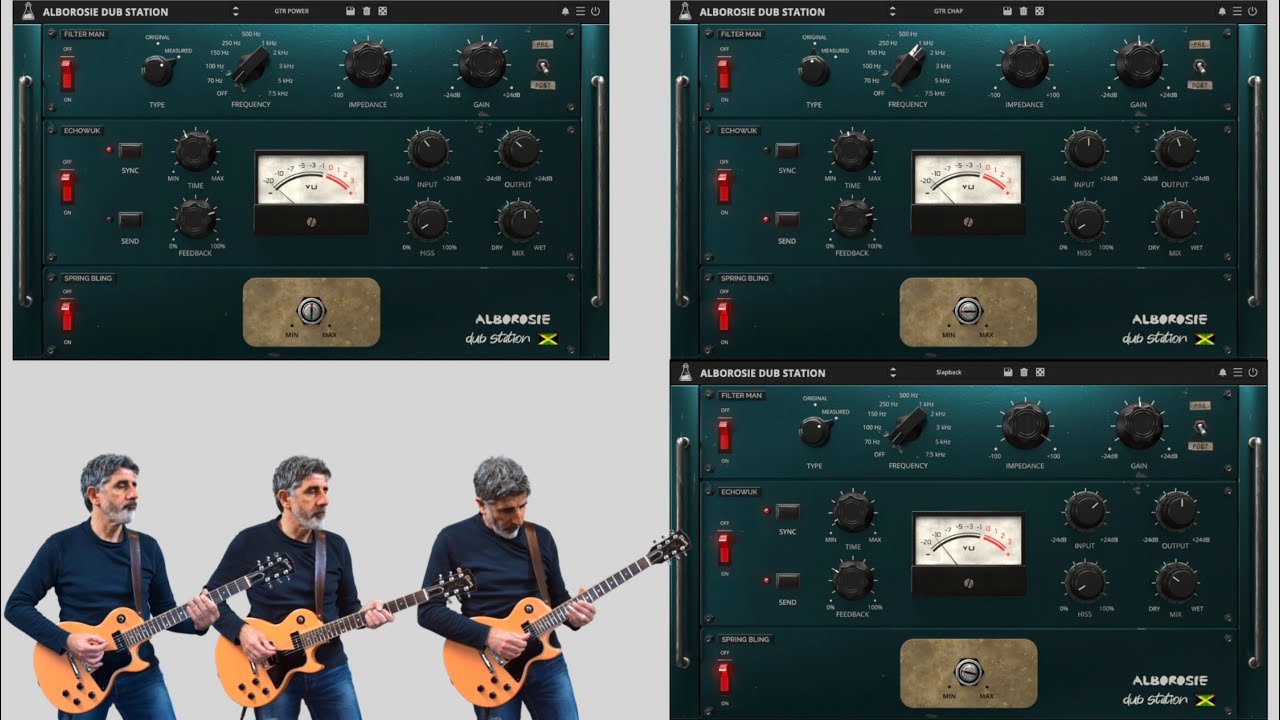Flip Pre/Post toggle switch in GTR POWER window
Screen dimensions: 1280x720
click(x=544, y=66)
